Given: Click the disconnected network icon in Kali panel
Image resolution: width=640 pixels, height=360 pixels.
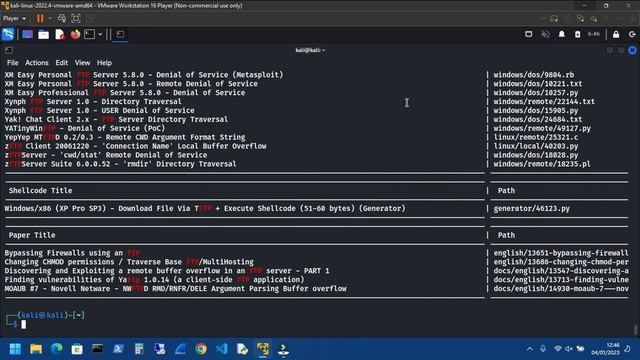Looking at the screenshot, I should pos(545,34).
